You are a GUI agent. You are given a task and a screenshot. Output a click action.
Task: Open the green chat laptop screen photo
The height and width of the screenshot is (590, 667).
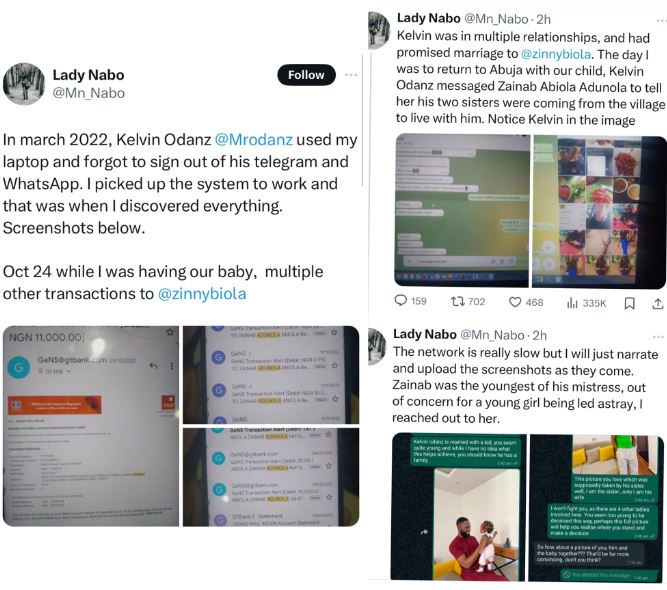click(462, 211)
